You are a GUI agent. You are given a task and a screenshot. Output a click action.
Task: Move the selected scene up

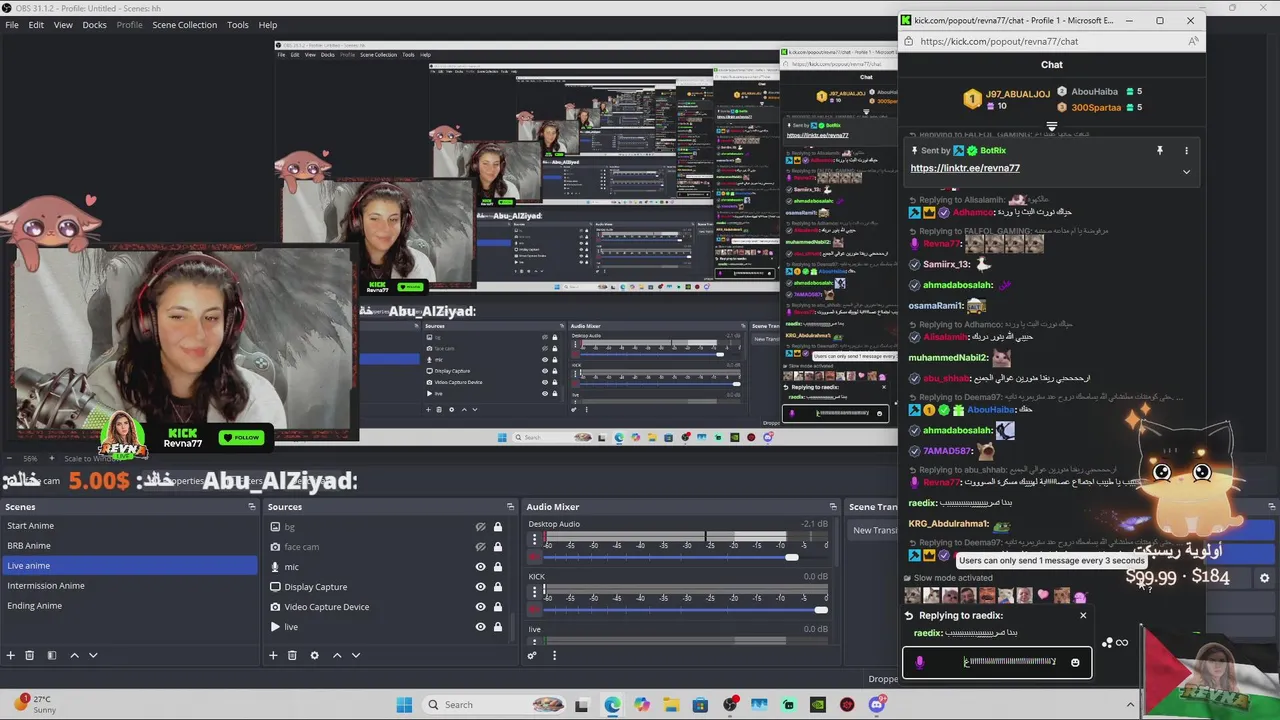(74, 655)
